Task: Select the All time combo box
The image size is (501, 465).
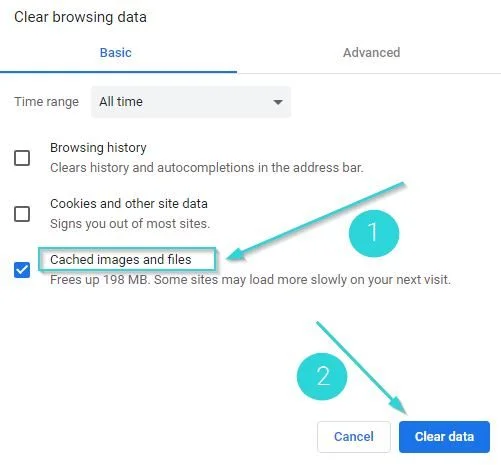Action: 191,102
